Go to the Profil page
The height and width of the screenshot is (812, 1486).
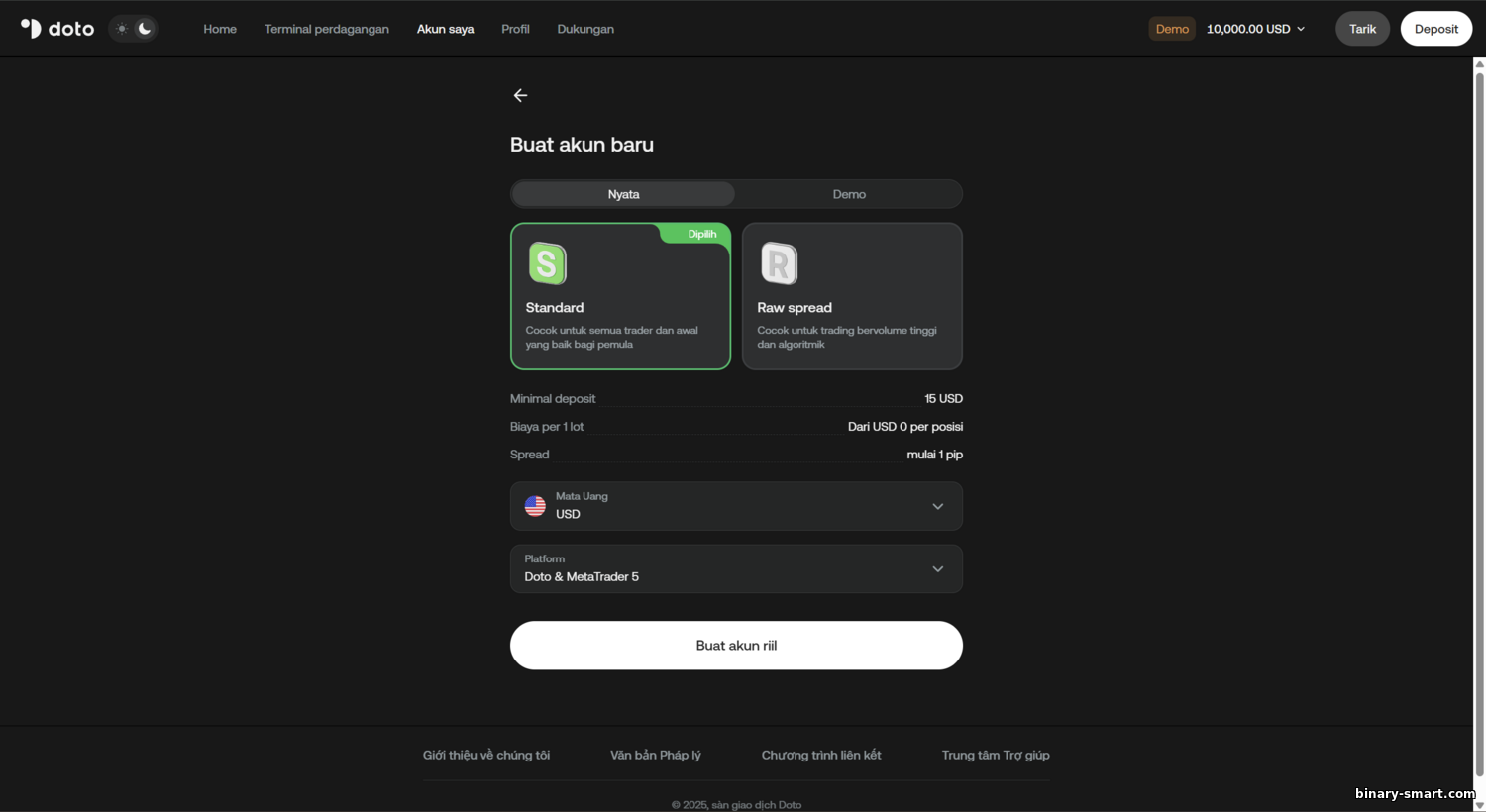tap(515, 29)
